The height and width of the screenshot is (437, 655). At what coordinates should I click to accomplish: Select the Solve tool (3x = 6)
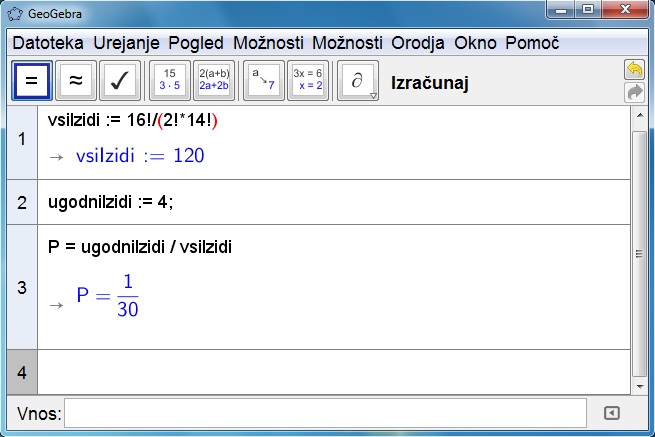pyautogui.click(x=308, y=80)
